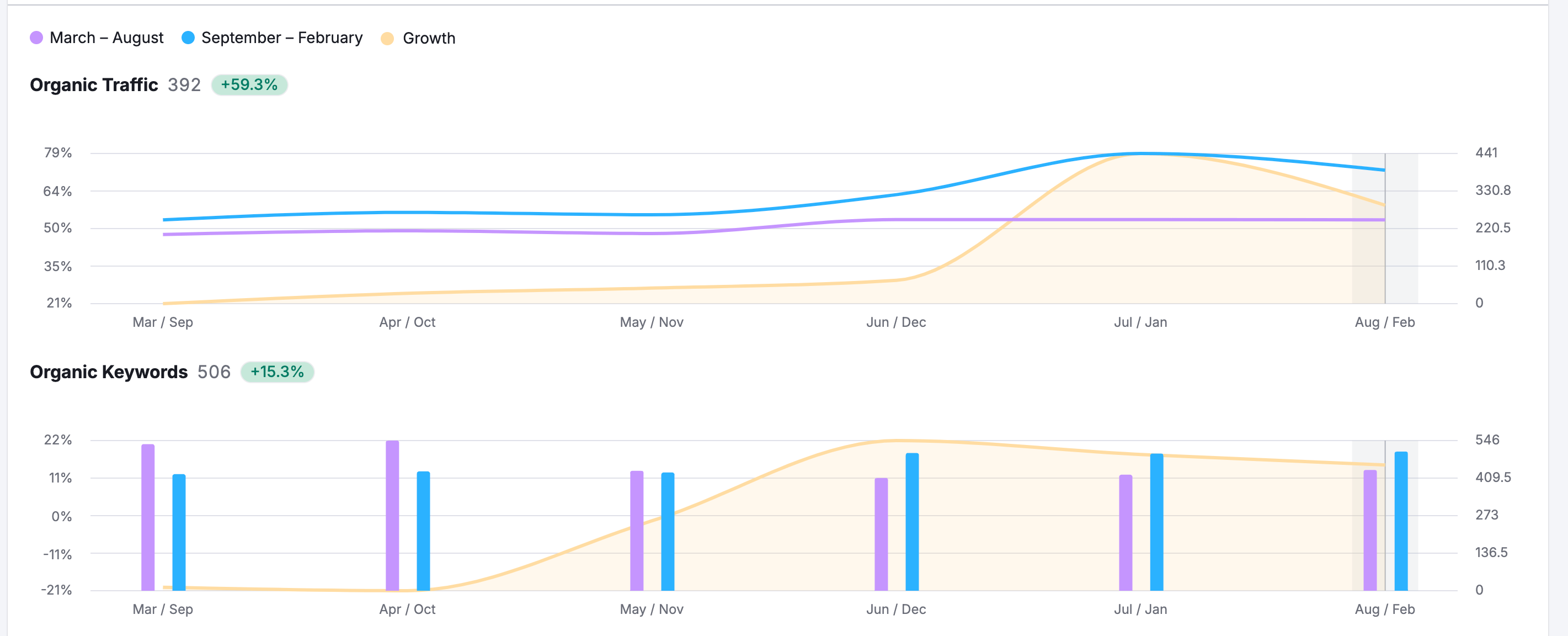
Task: Click the Organic Keywords heading
Action: (108, 372)
